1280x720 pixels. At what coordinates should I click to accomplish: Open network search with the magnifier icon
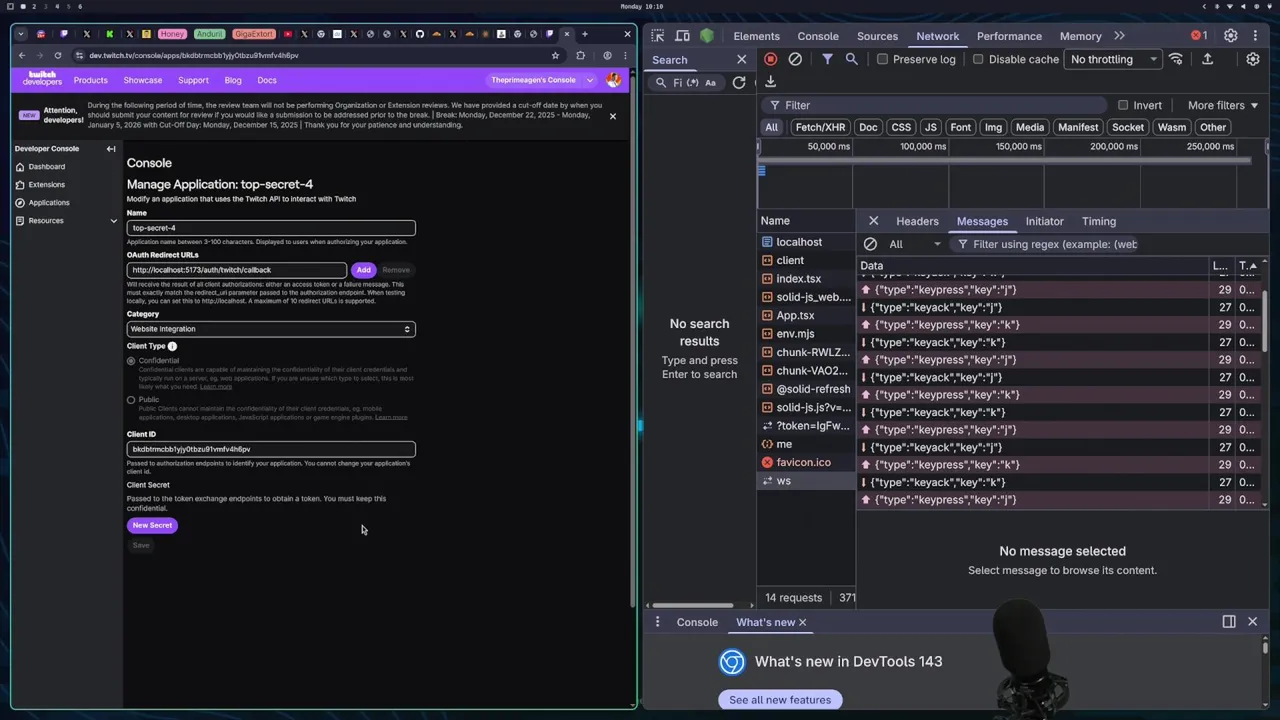pos(852,59)
